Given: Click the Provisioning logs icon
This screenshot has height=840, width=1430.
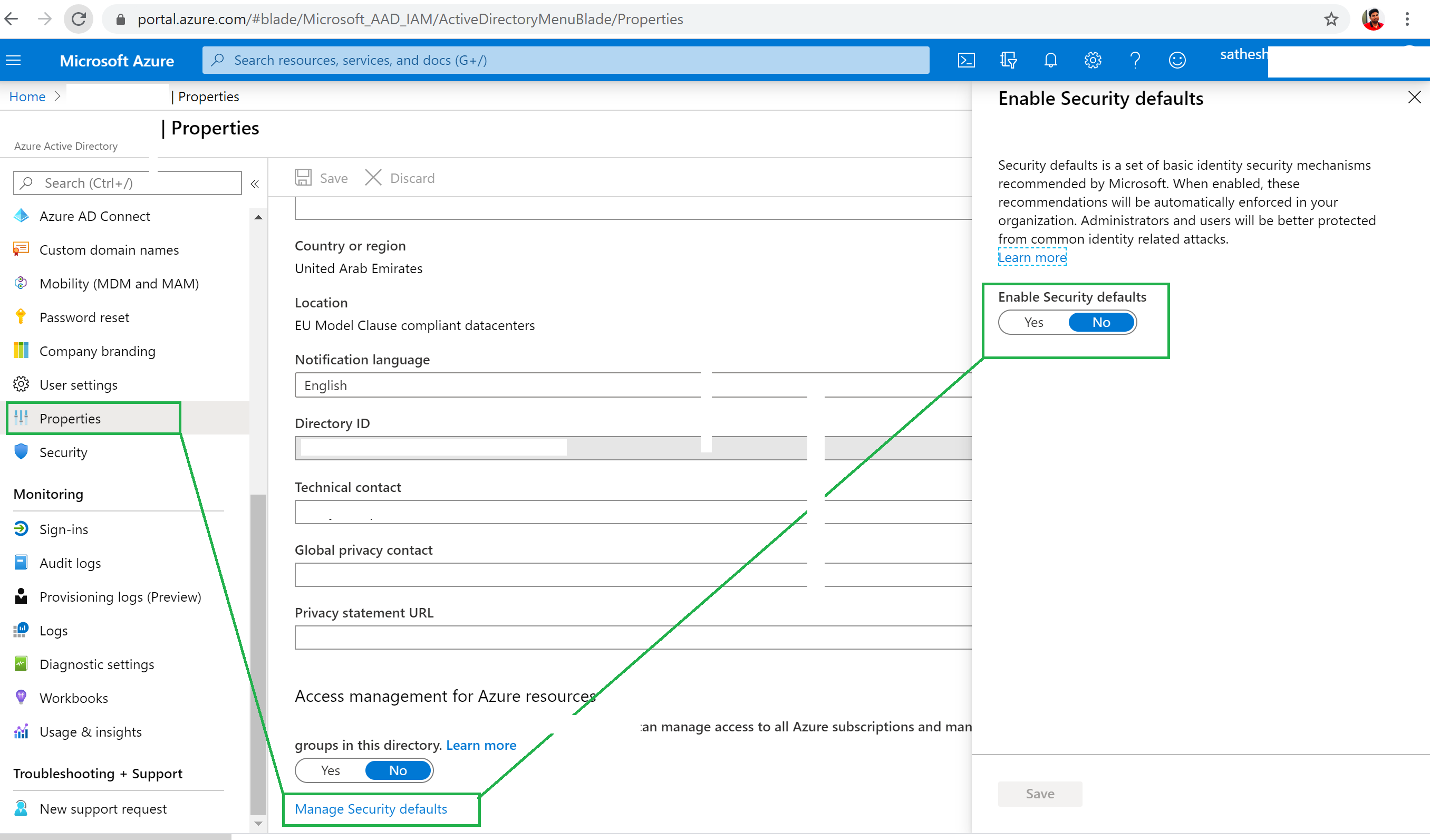Looking at the screenshot, I should 21,596.
